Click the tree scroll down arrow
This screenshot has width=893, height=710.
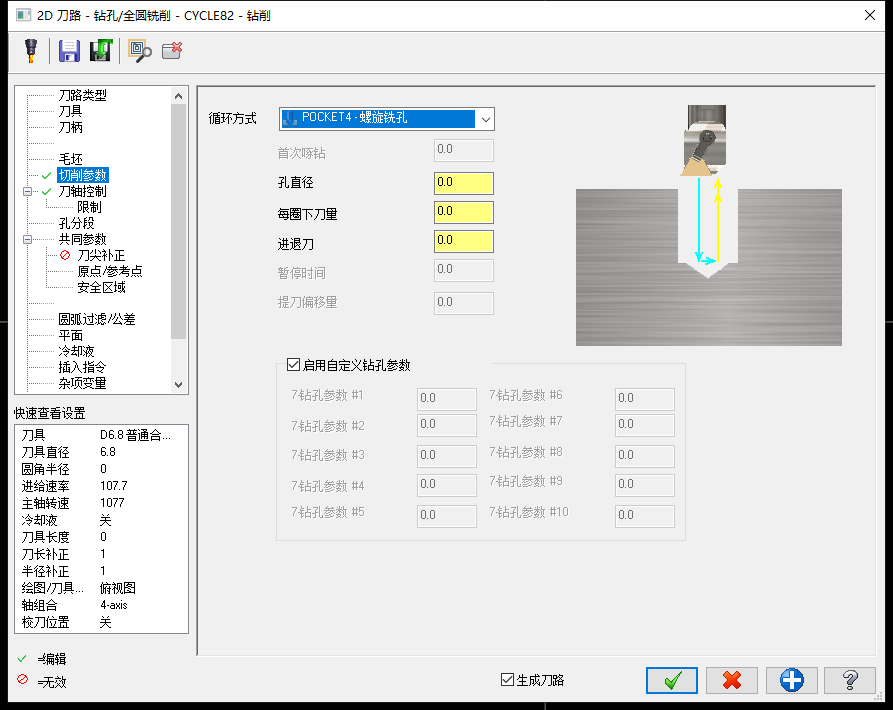(x=178, y=384)
